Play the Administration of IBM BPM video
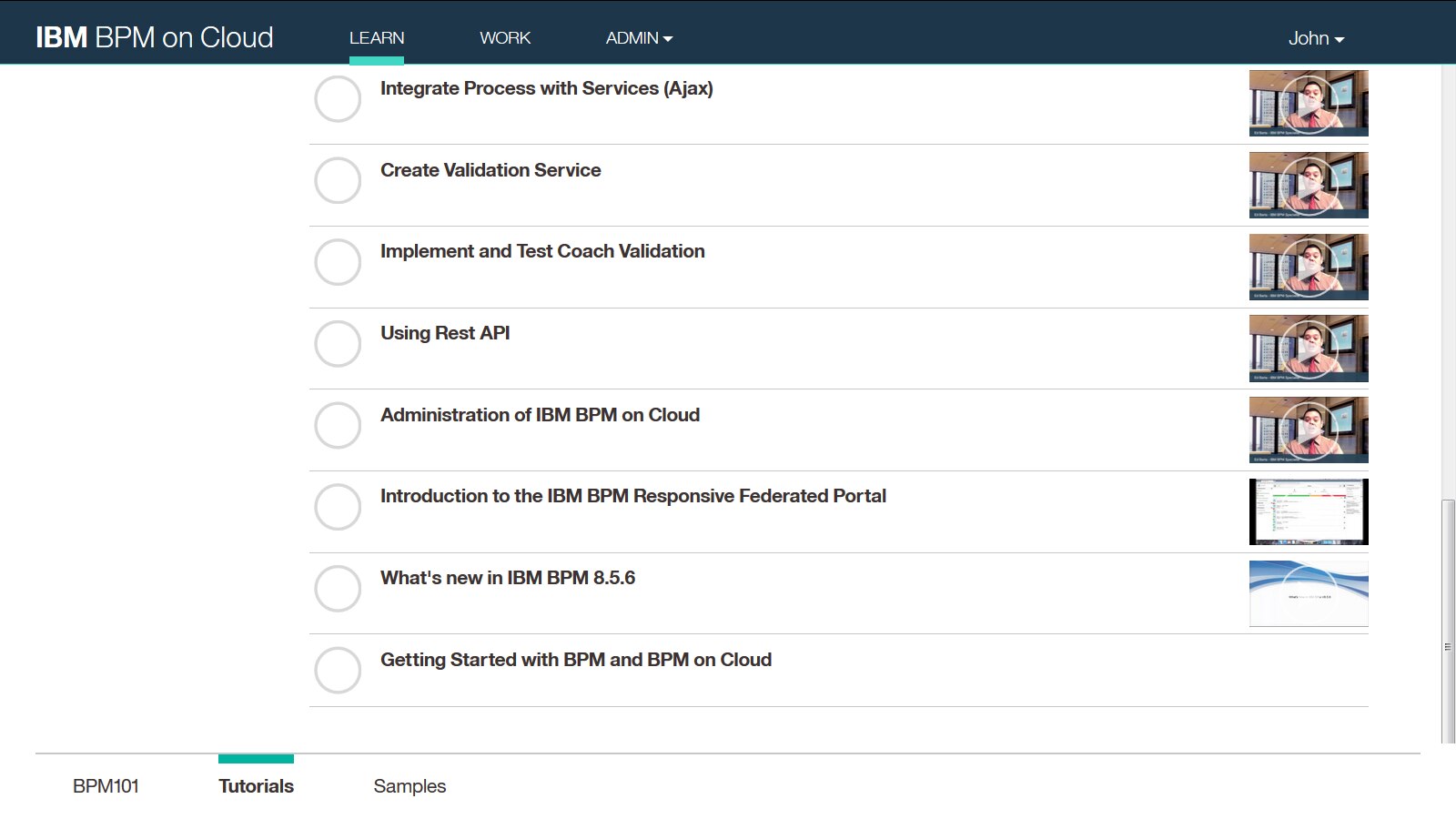 (1309, 430)
